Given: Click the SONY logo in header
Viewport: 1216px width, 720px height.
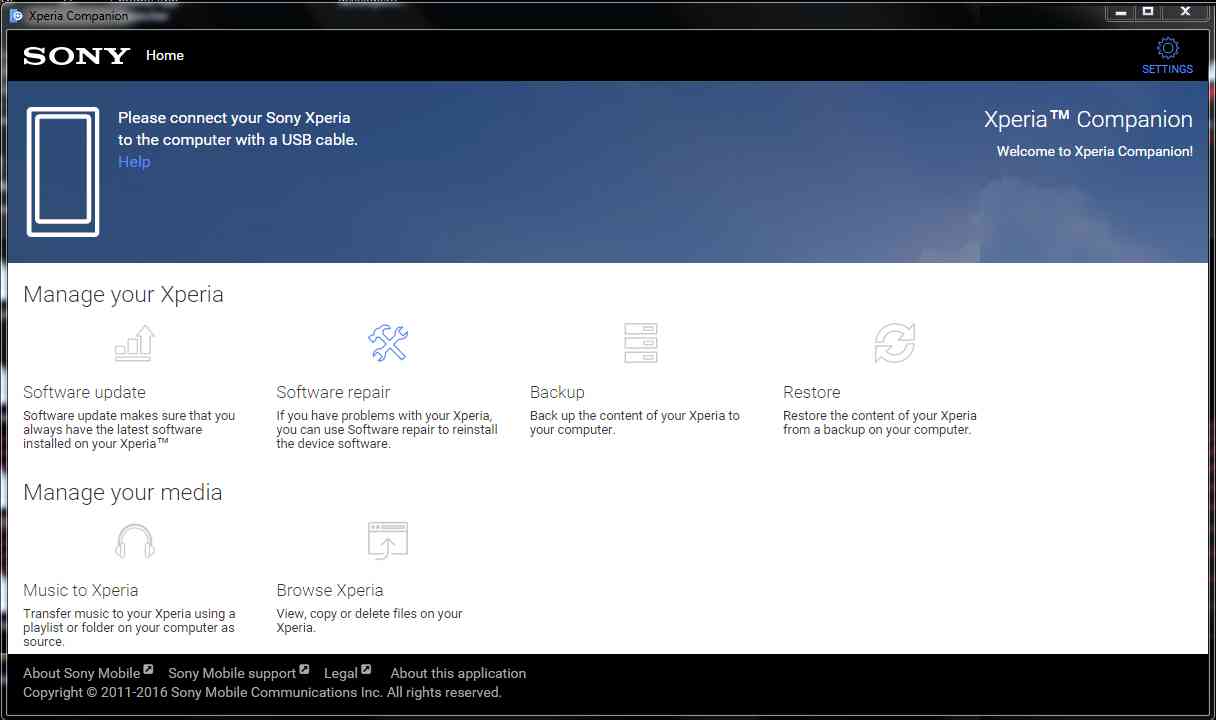Looking at the screenshot, I should click(x=77, y=56).
